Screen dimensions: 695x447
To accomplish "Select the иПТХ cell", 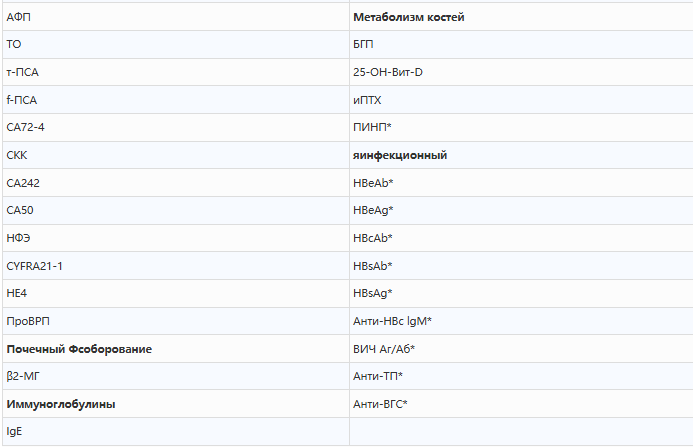I will click(x=521, y=100).
